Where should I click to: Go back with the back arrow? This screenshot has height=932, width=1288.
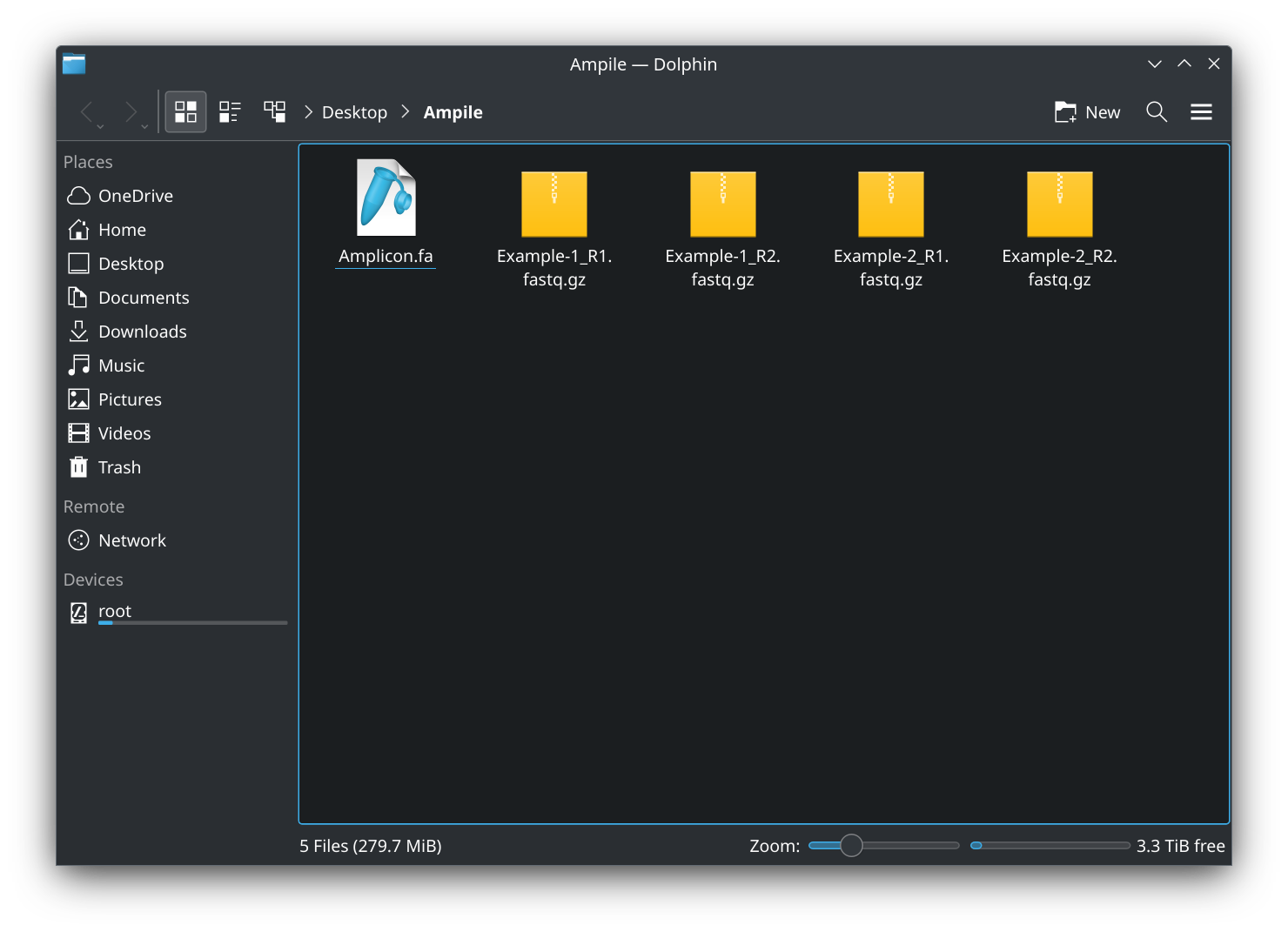click(x=87, y=111)
